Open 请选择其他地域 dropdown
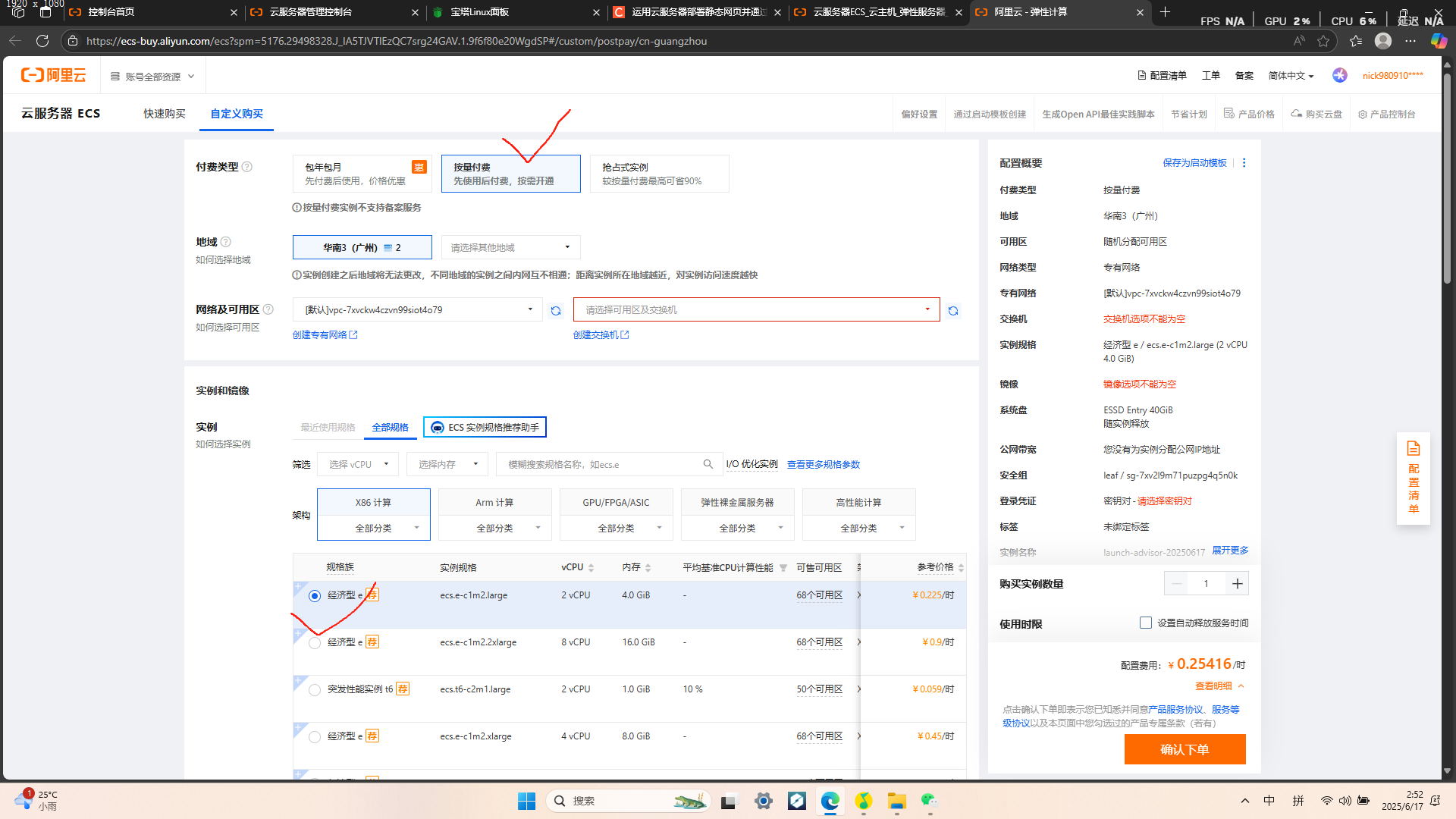This screenshot has width=1456, height=819. pyautogui.click(x=511, y=247)
